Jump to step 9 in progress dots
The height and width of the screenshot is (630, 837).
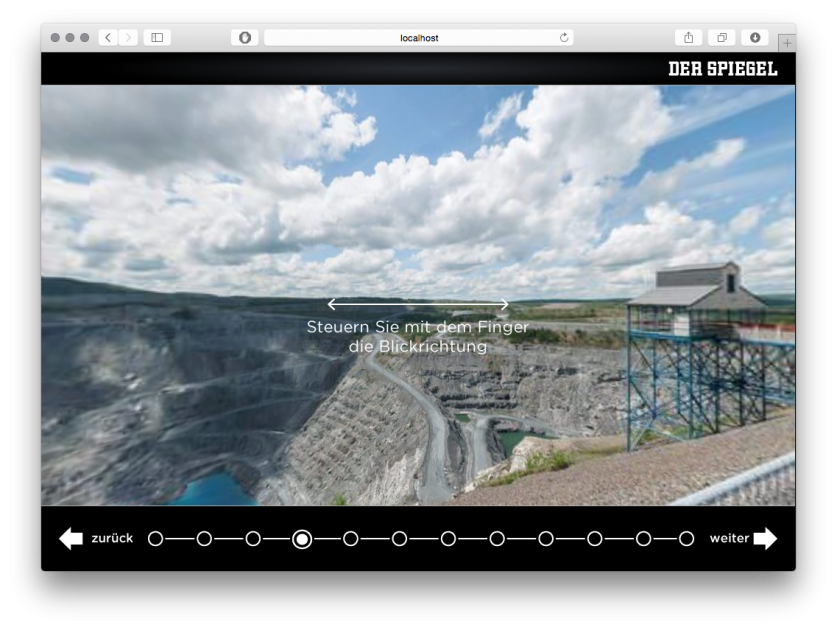click(546, 539)
